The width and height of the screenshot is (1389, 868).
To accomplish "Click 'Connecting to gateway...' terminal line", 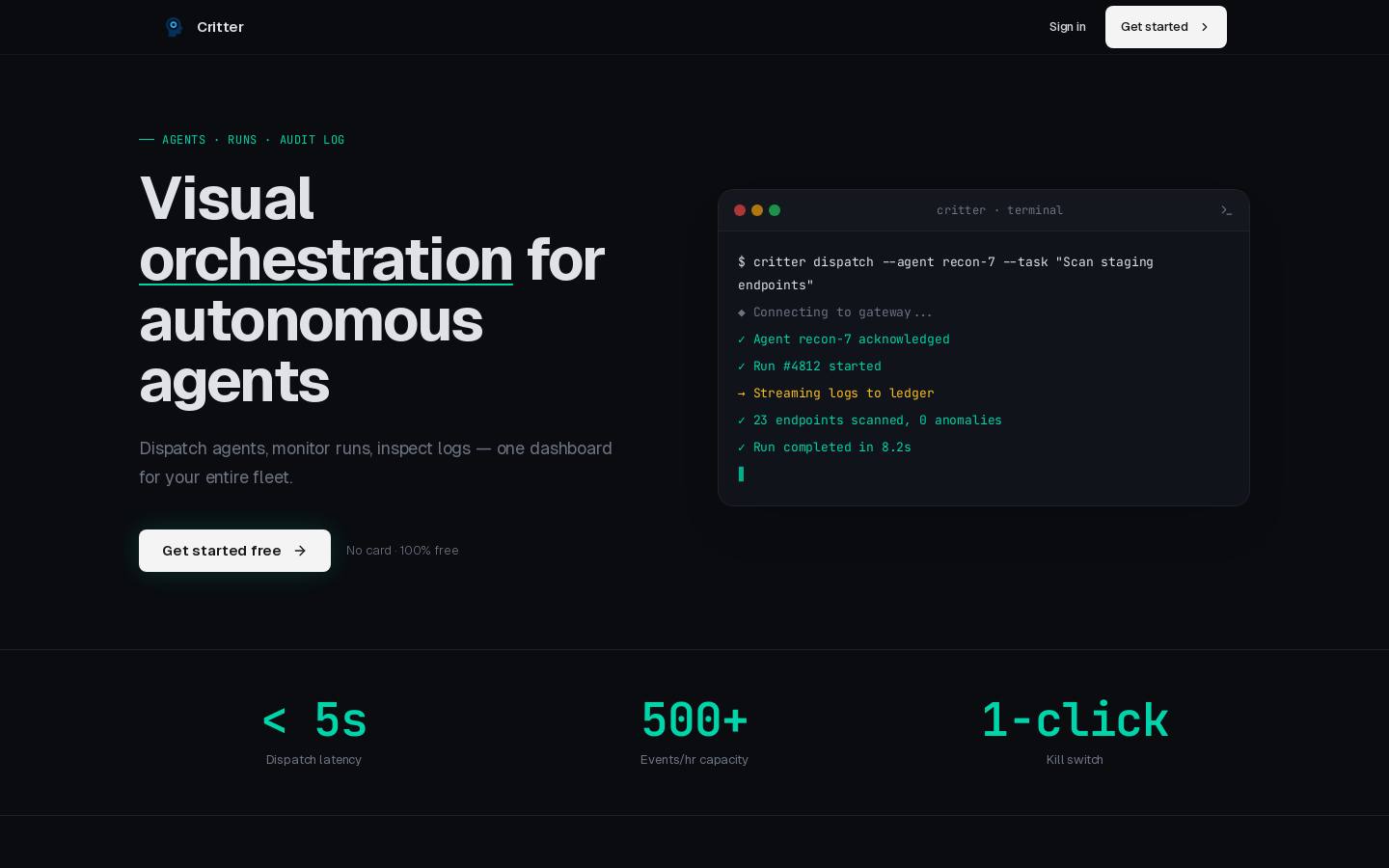I will [835, 312].
